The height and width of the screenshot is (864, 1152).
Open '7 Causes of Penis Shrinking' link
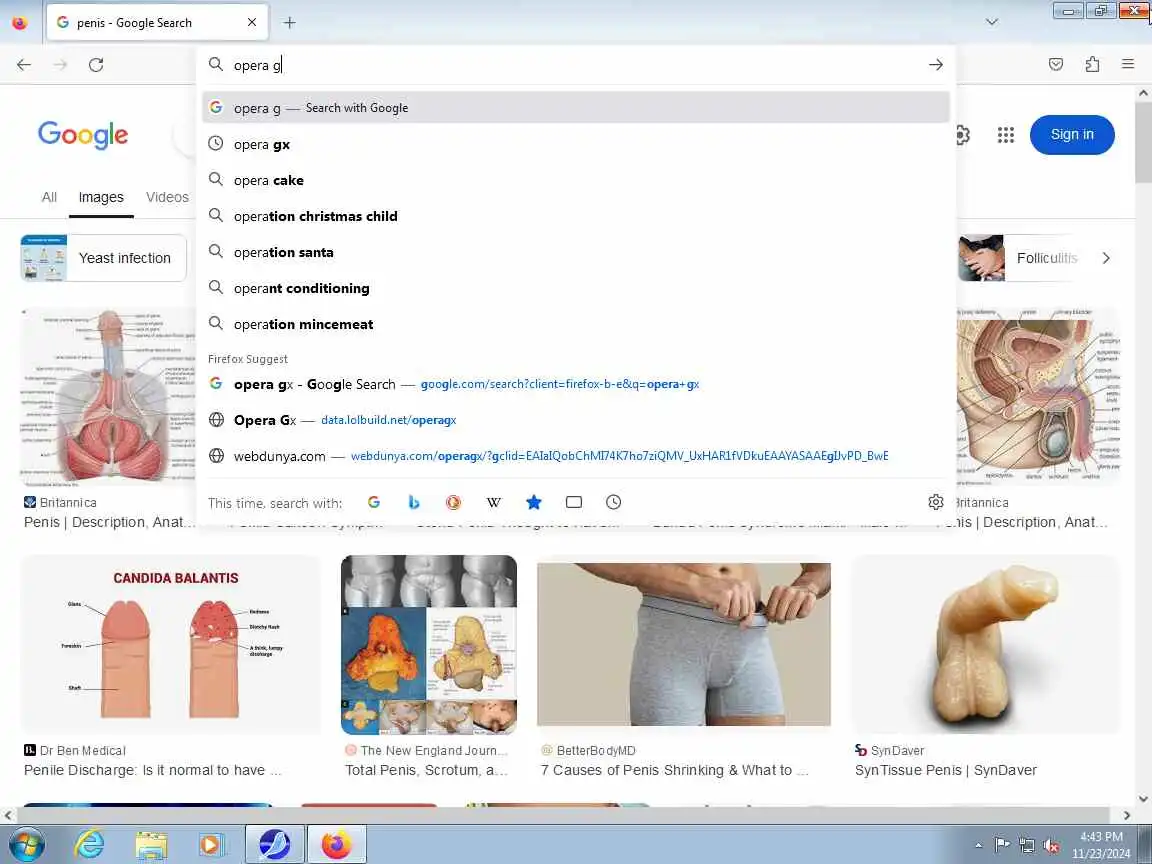(x=674, y=770)
